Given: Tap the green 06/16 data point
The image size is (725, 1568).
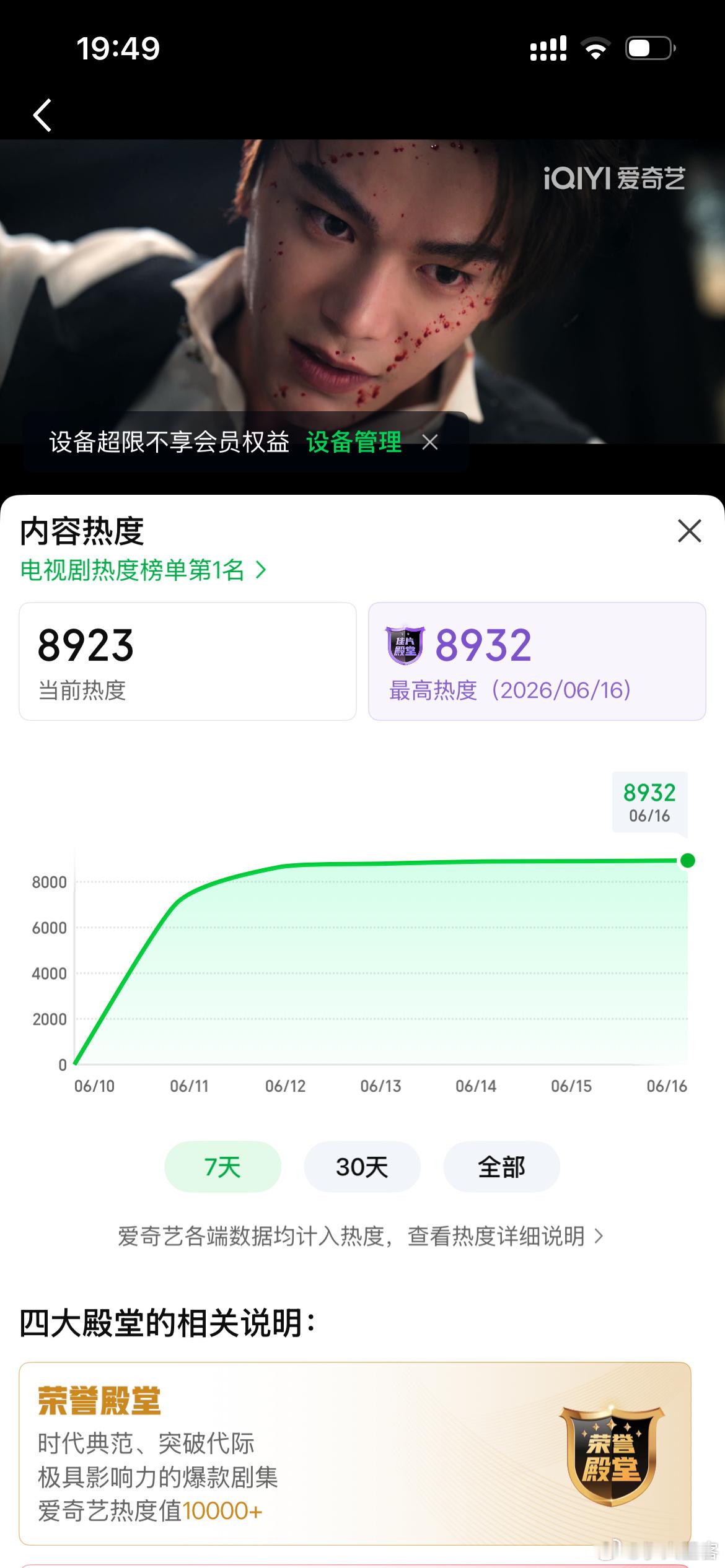Looking at the screenshot, I should click(688, 860).
